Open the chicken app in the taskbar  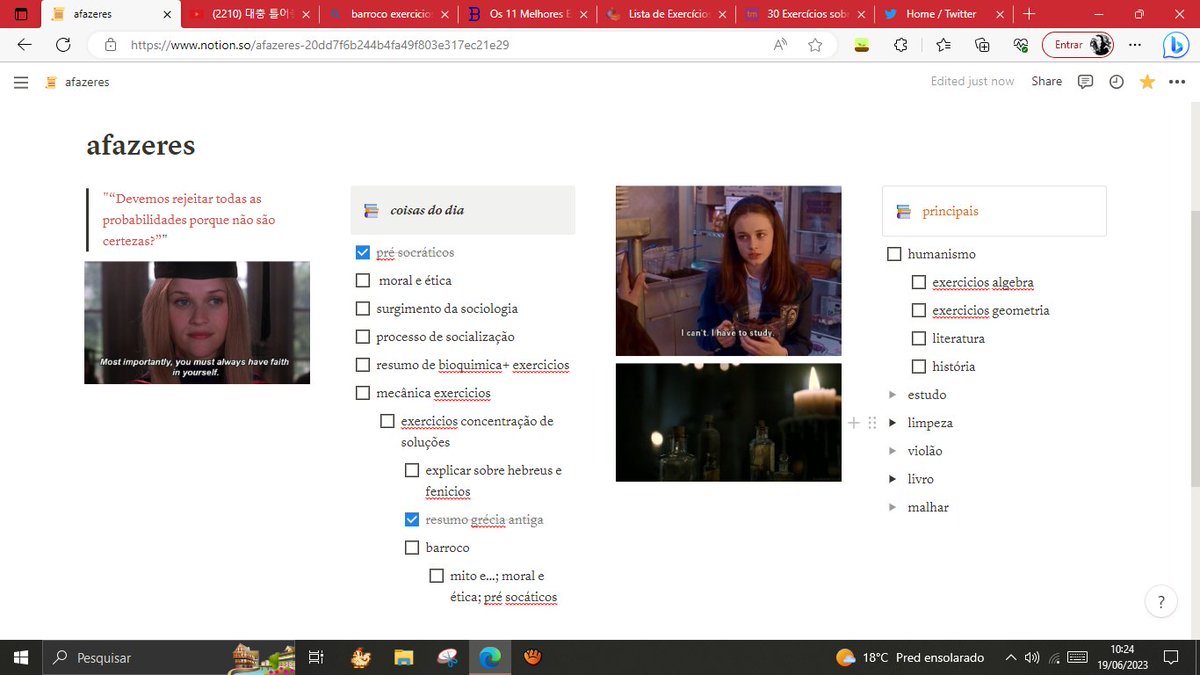pyautogui.click(x=361, y=657)
